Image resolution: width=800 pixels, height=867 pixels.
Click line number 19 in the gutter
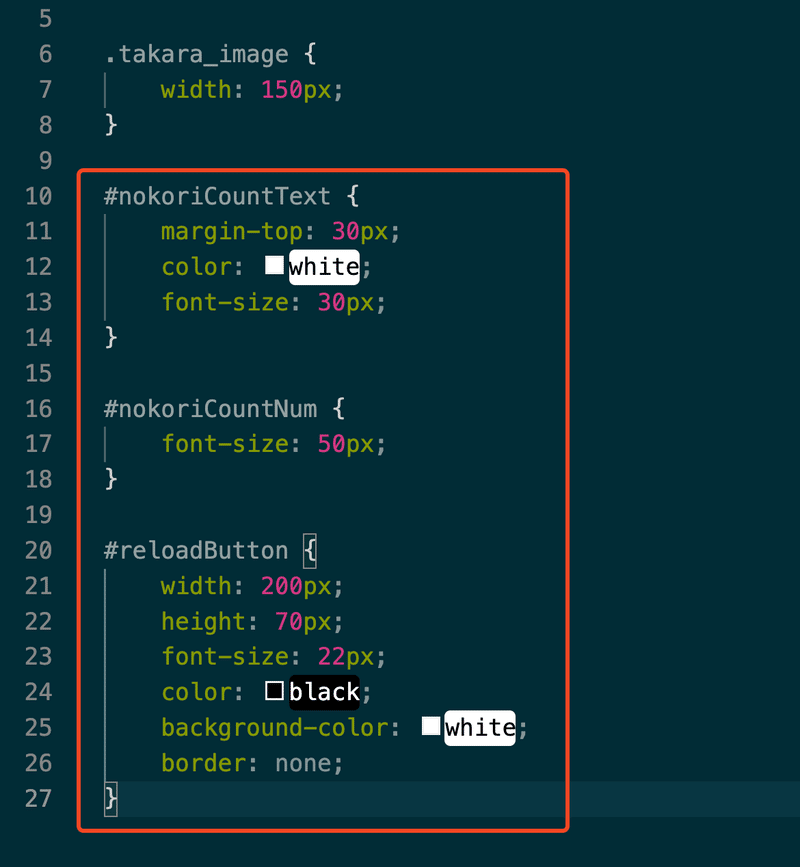[39, 515]
